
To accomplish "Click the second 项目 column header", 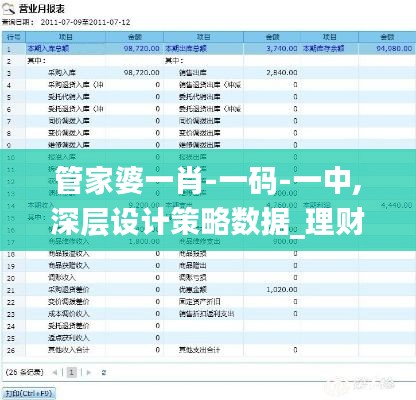I will point(203,37).
